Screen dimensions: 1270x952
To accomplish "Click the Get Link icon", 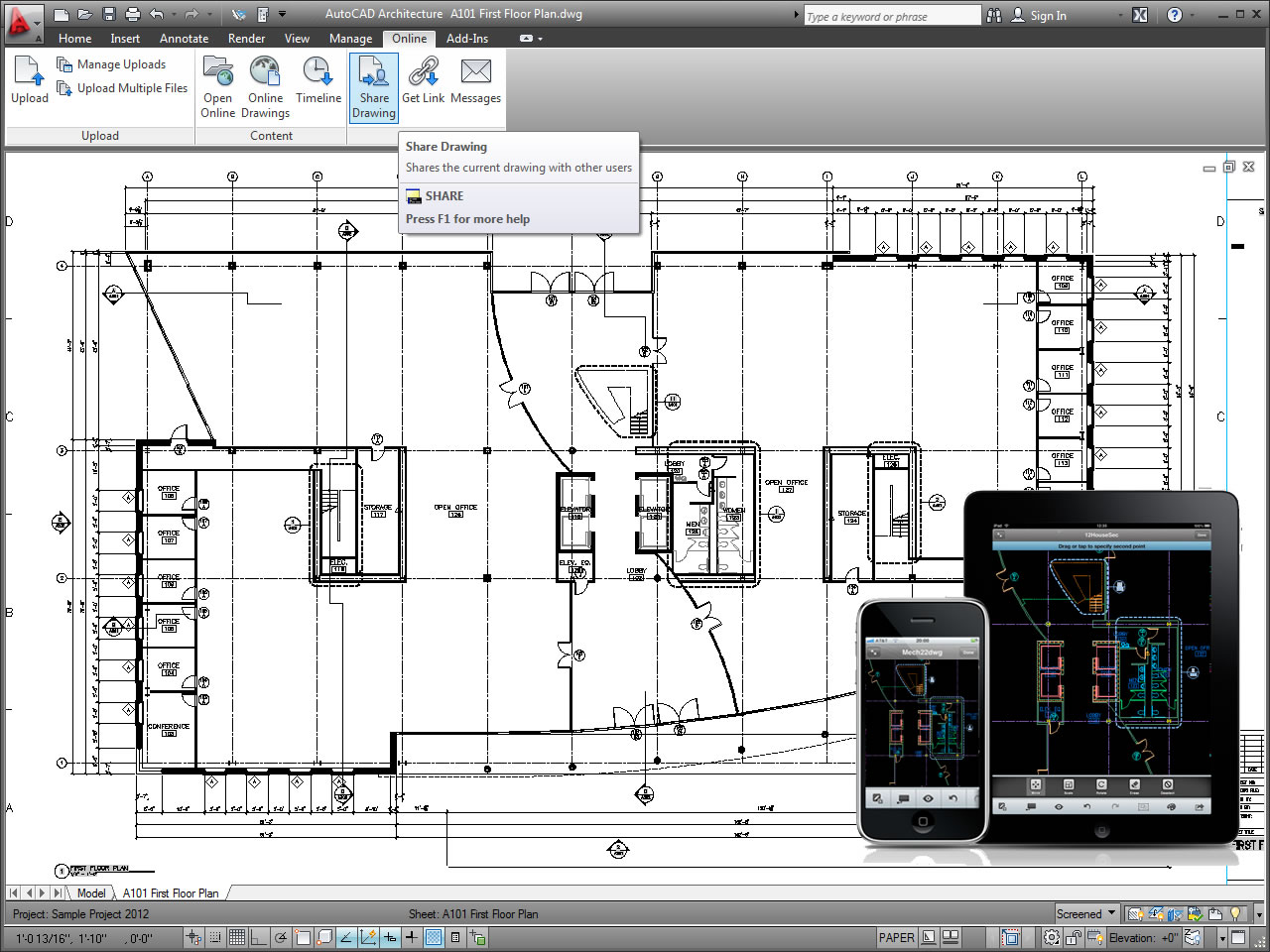I will 424,80.
